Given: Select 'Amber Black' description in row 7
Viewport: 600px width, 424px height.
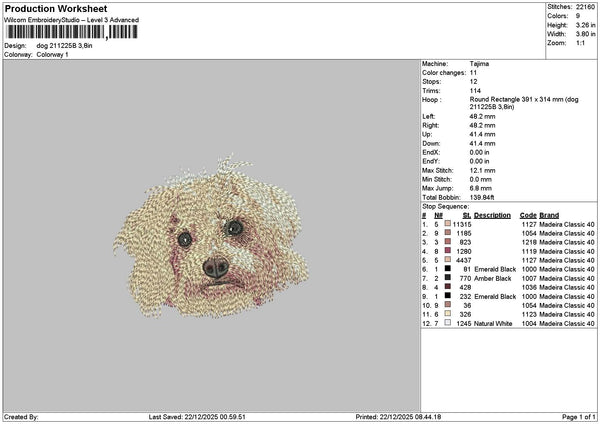Looking at the screenshot, I should pyautogui.click(x=492, y=279).
